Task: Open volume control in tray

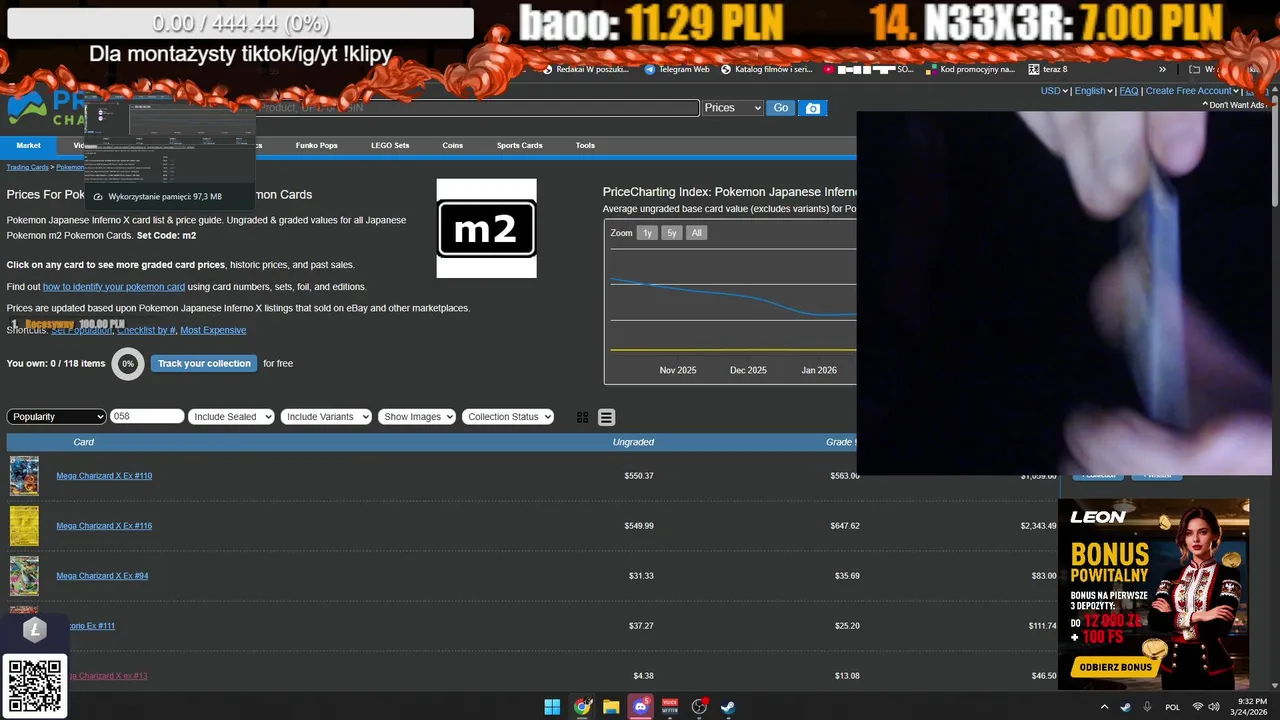Action: (x=1214, y=707)
